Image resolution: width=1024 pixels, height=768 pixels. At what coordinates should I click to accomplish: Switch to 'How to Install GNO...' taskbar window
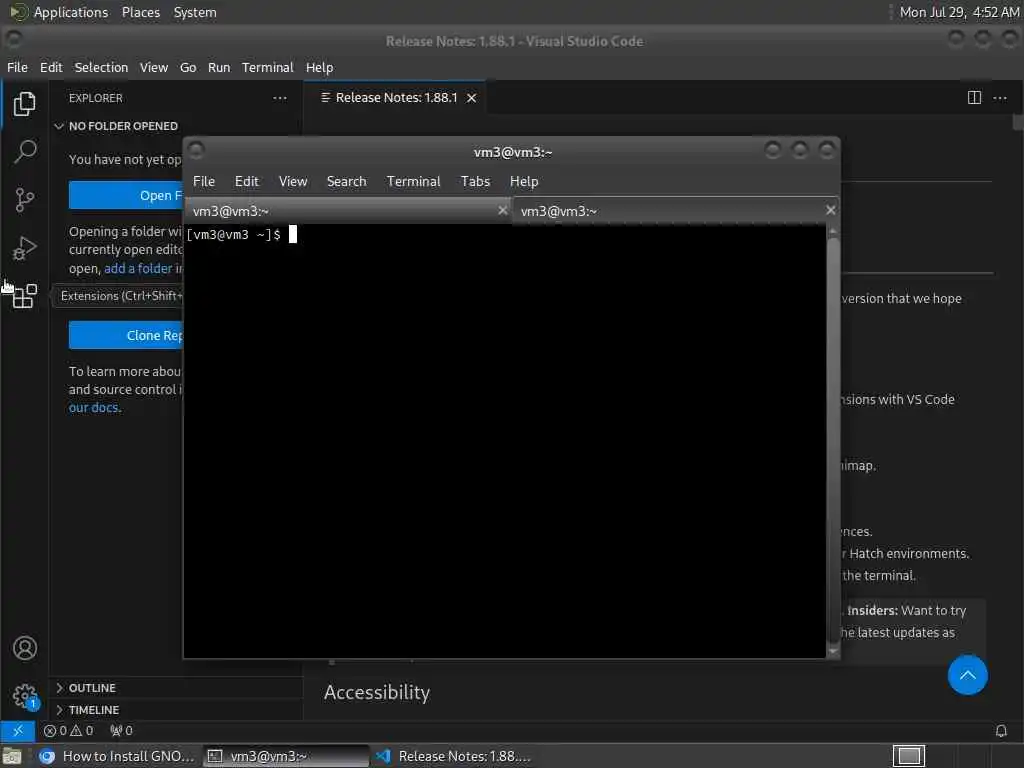pyautogui.click(x=117, y=756)
